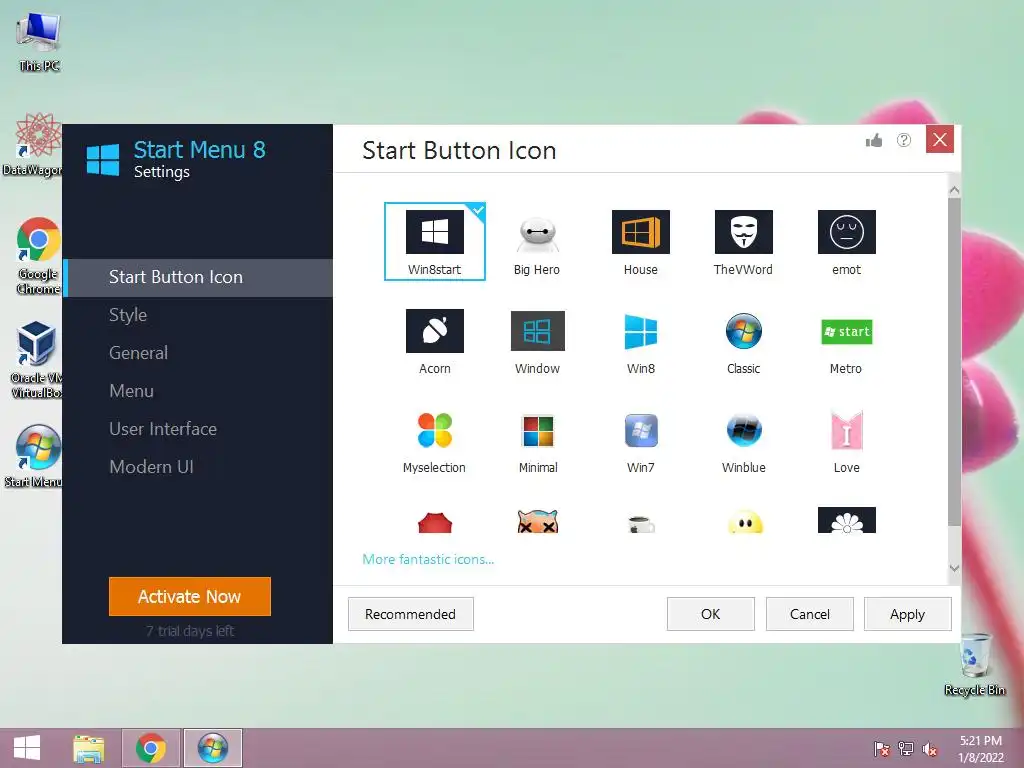Choose the emot face icon
This screenshot has height=768, width=1024.
pos(846,241)
